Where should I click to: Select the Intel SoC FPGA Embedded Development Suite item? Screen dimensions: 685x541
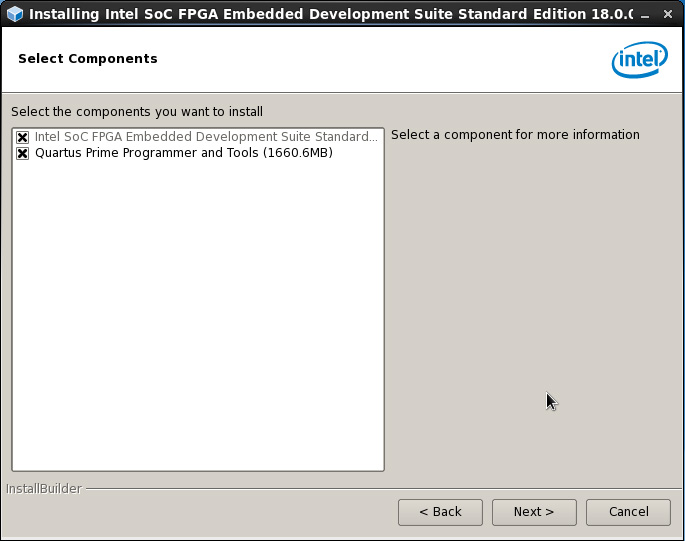coord(206,137)
